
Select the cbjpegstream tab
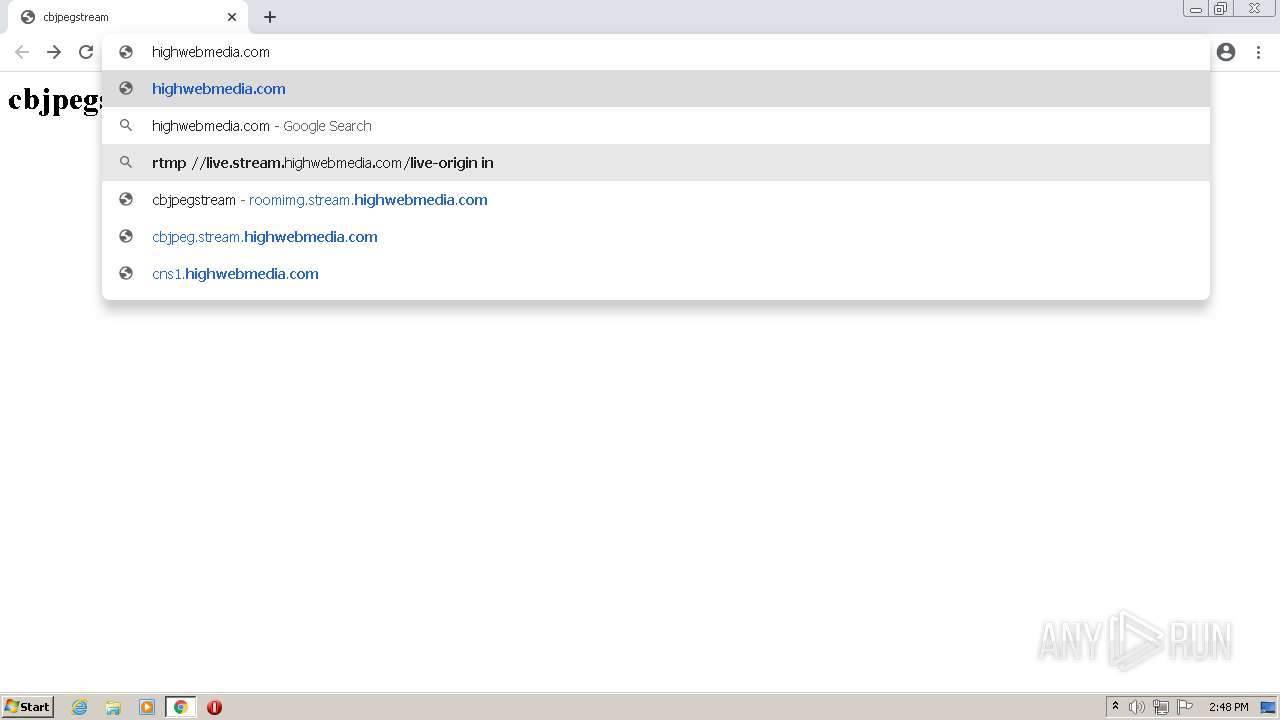130,17
